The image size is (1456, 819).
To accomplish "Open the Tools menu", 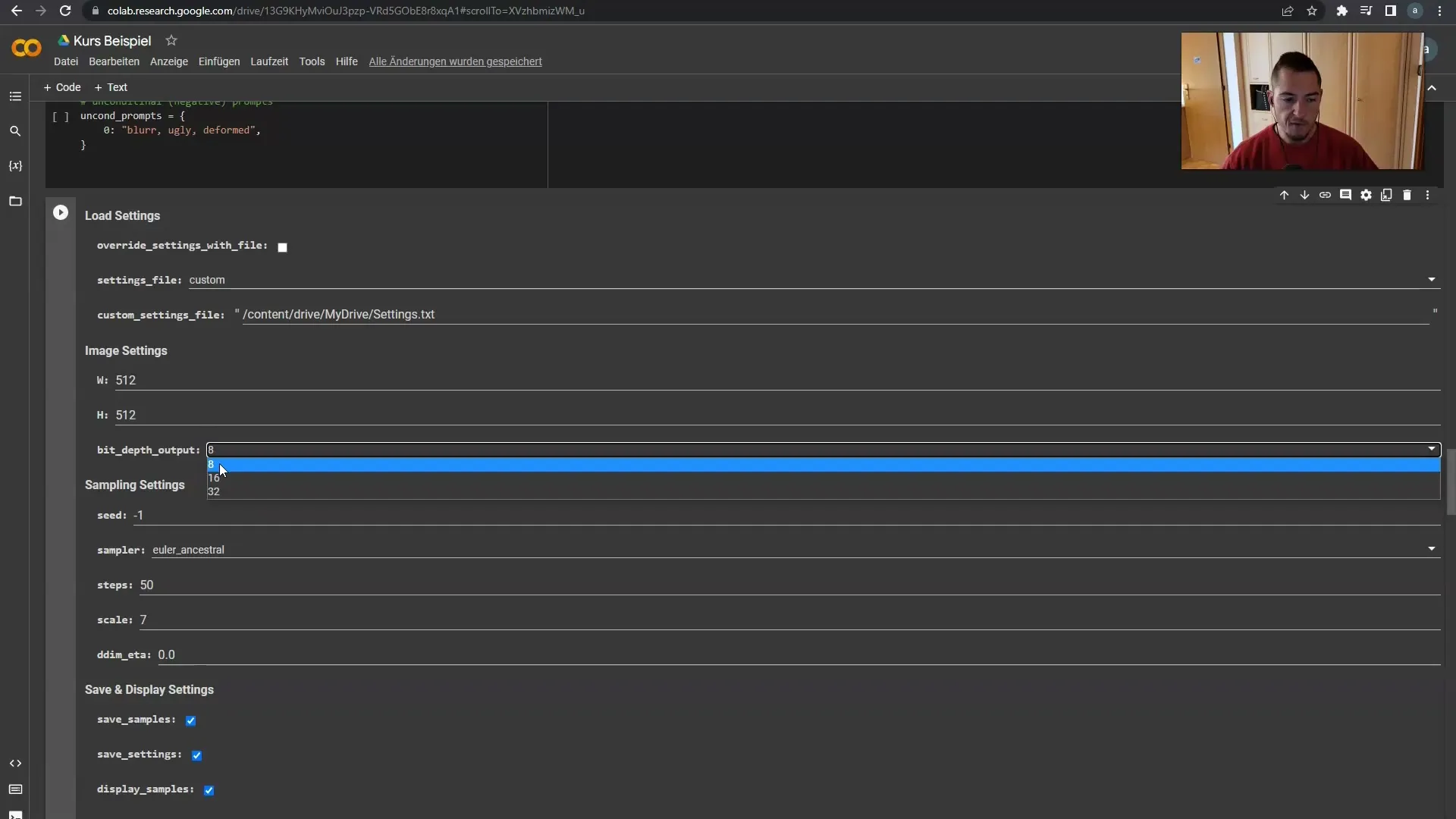I will pos(312,61).
